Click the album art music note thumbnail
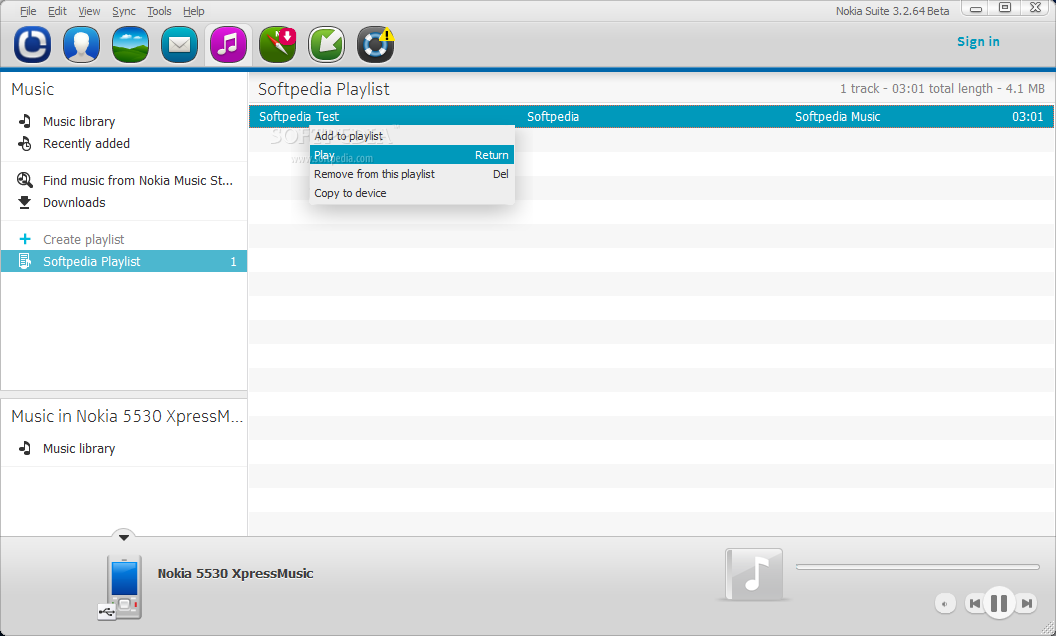Viewport: 1056px width, 636px height. 754,574
